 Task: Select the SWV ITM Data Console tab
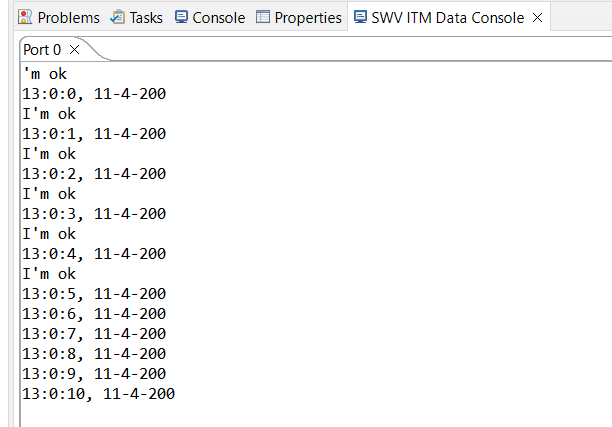coord(447,17)
